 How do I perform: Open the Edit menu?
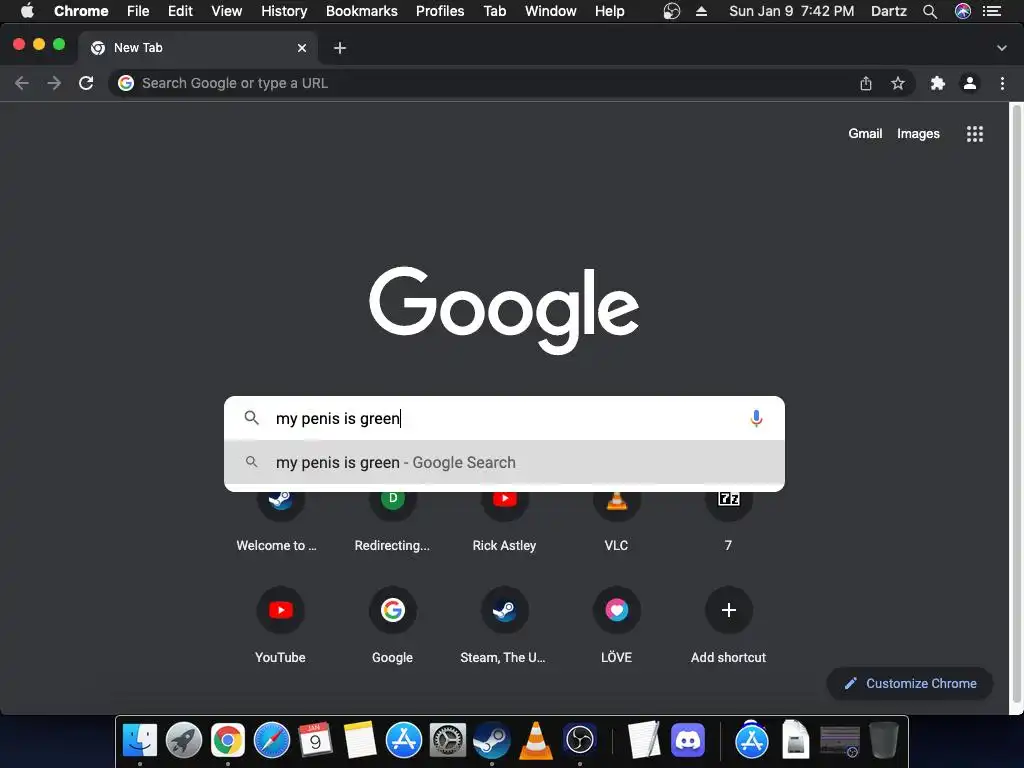[x=180, y=11]
